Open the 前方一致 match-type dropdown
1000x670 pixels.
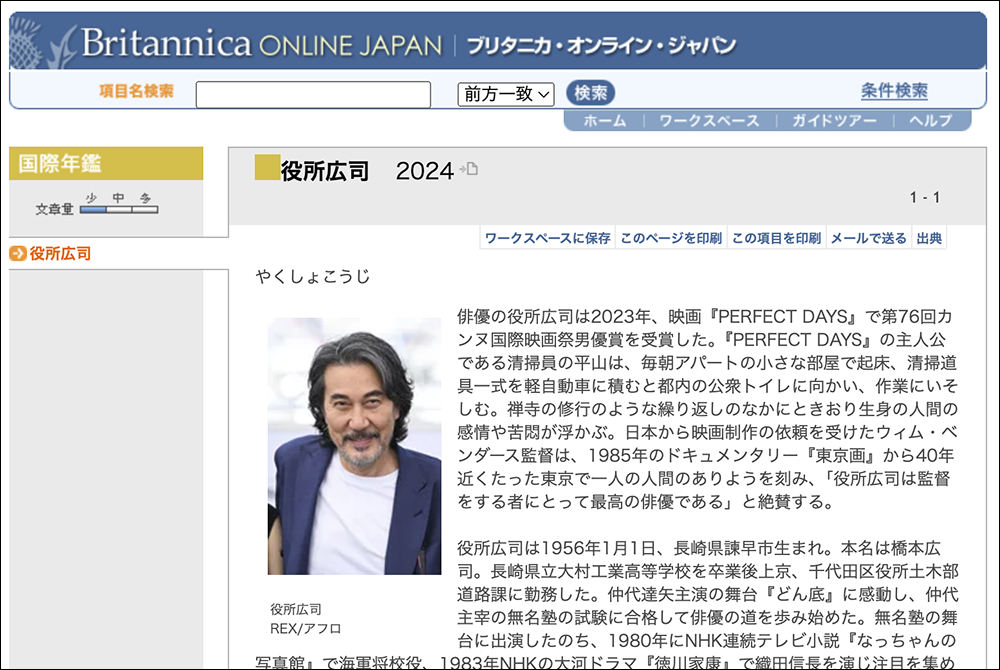[505, 94]
